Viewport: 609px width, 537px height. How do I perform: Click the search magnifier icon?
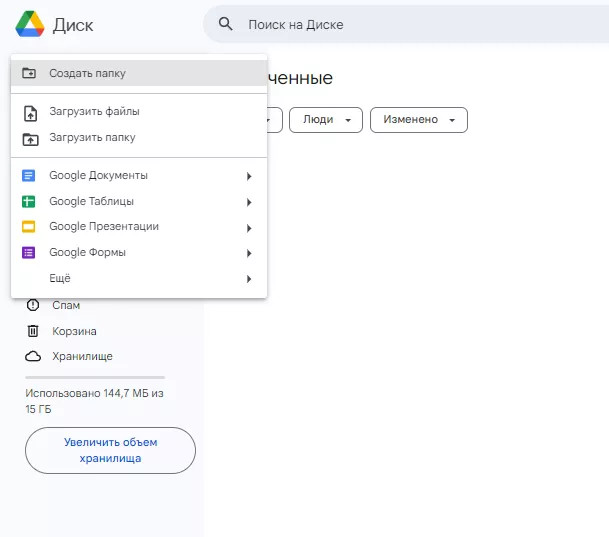(226, 24)
